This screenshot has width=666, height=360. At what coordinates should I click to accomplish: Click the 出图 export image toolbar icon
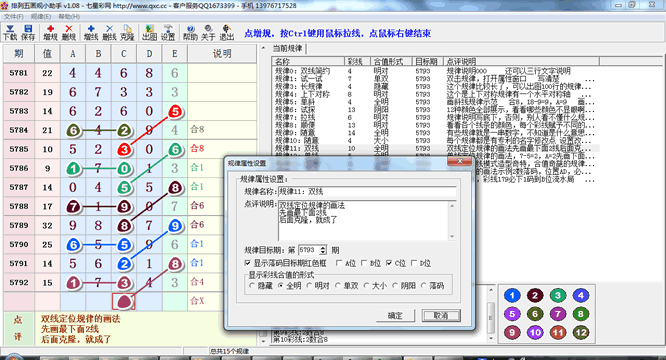[150, 33]
